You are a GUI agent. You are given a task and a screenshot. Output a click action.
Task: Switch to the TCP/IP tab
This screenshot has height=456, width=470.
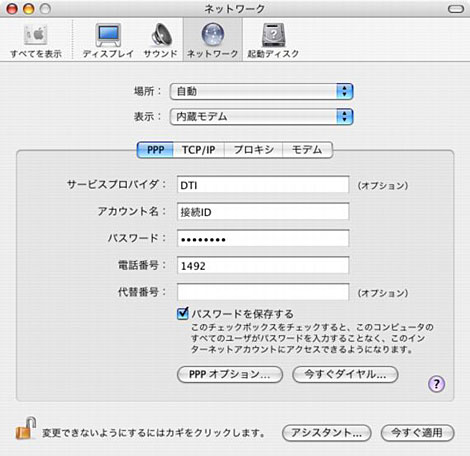click(199, 150)
